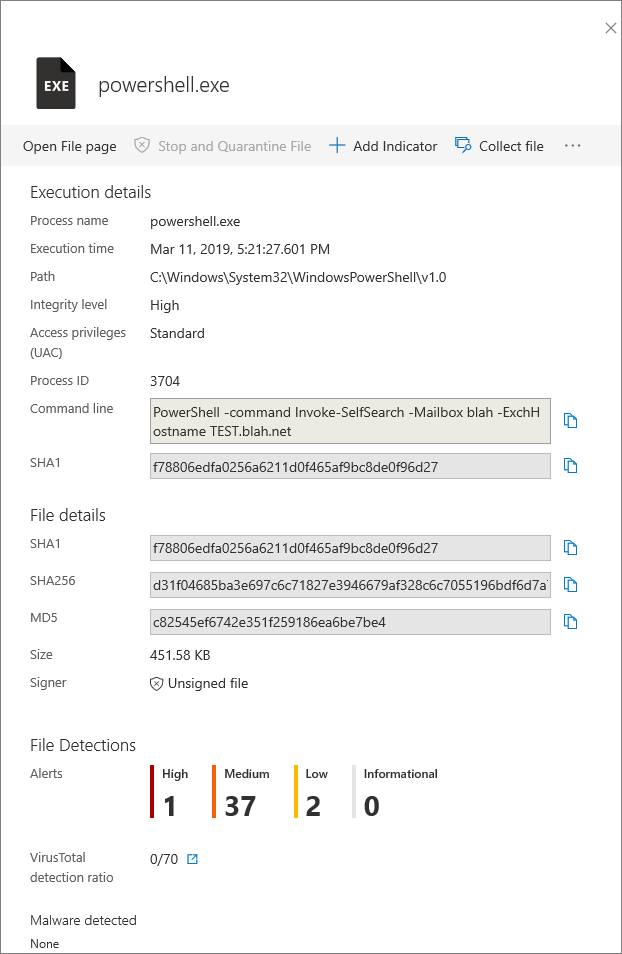Copy the SHA256 hash value
Screen dimensions: 622x954
point(570,585)
